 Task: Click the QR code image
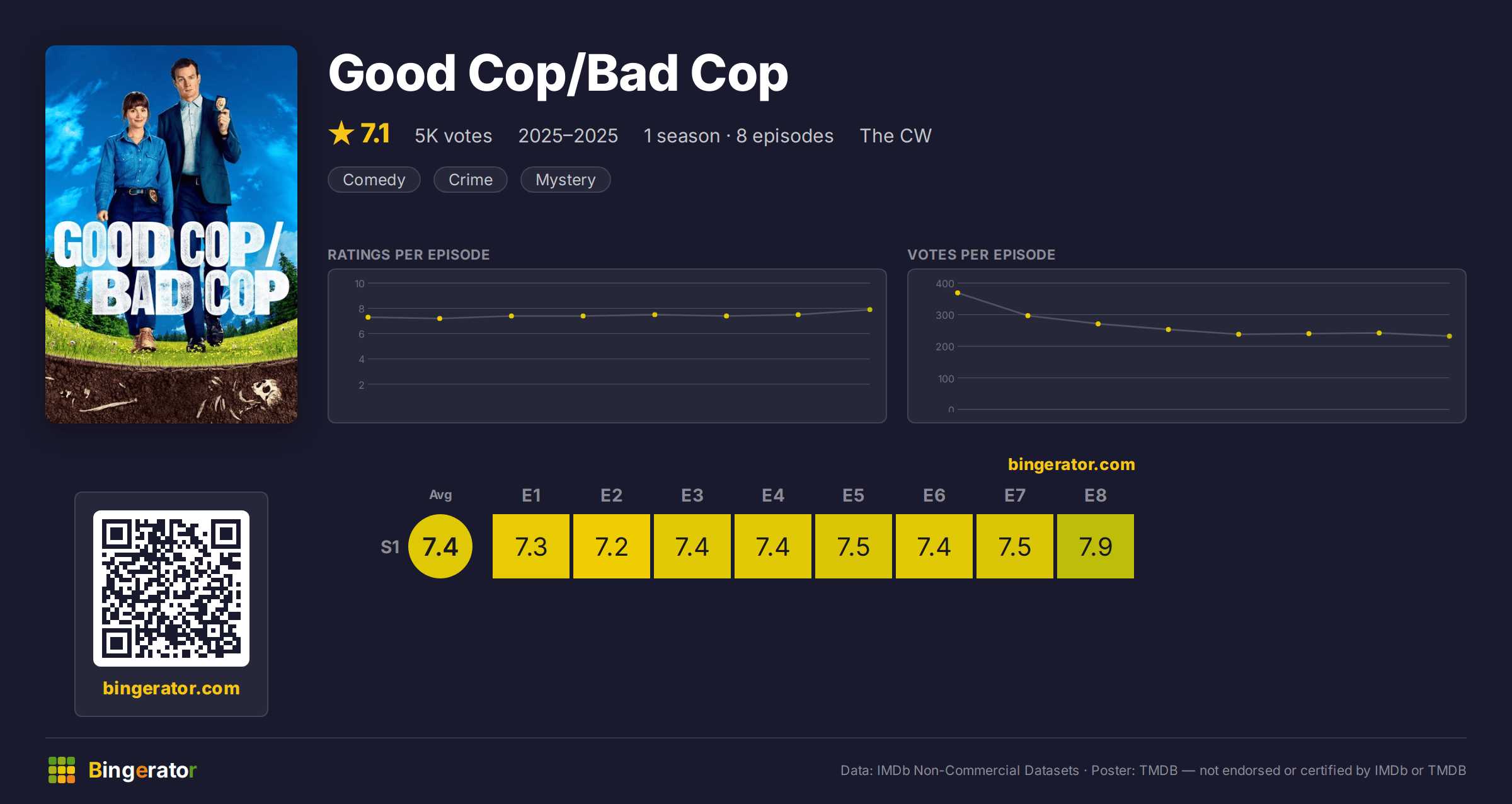pos(171,589)
